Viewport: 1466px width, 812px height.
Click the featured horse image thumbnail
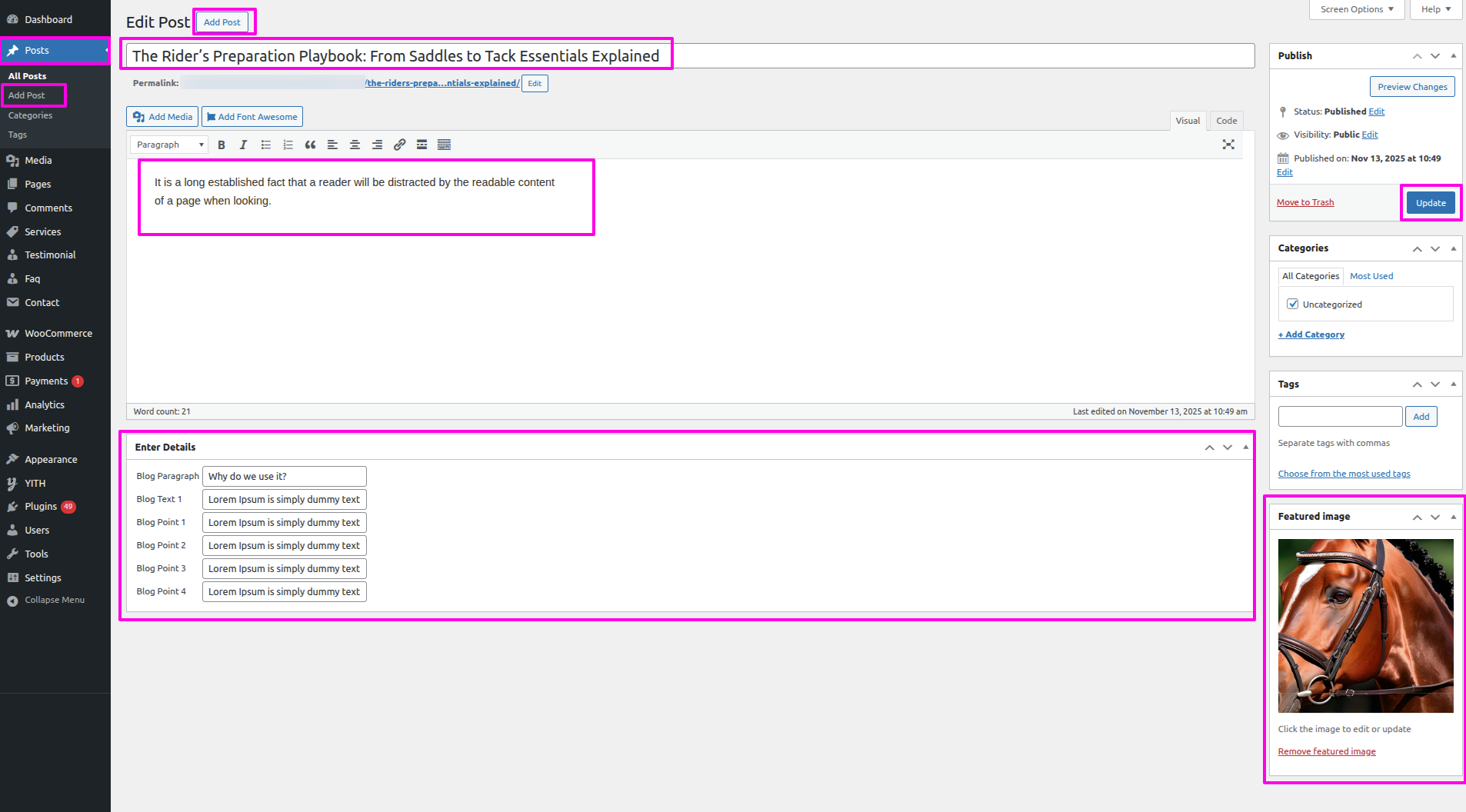click(1365, 625)
